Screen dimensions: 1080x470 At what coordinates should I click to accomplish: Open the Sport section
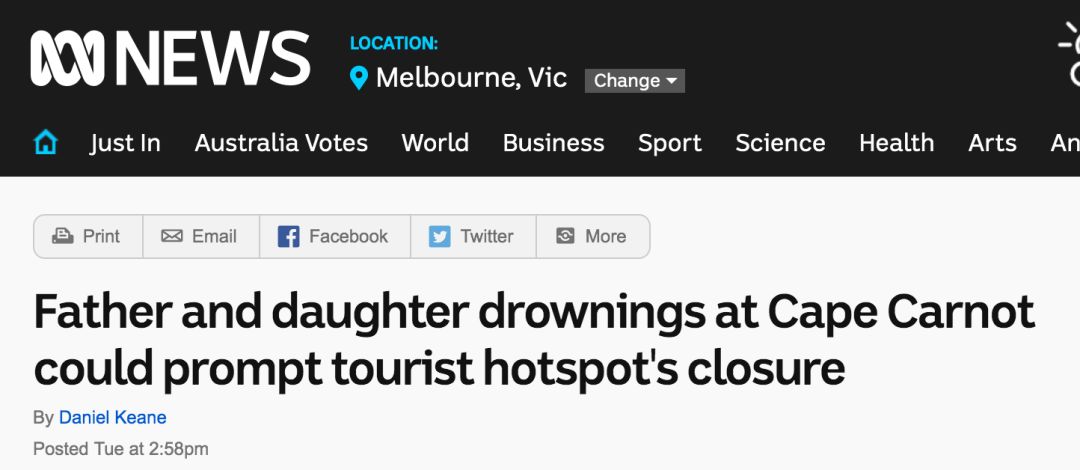click(669, 143)
